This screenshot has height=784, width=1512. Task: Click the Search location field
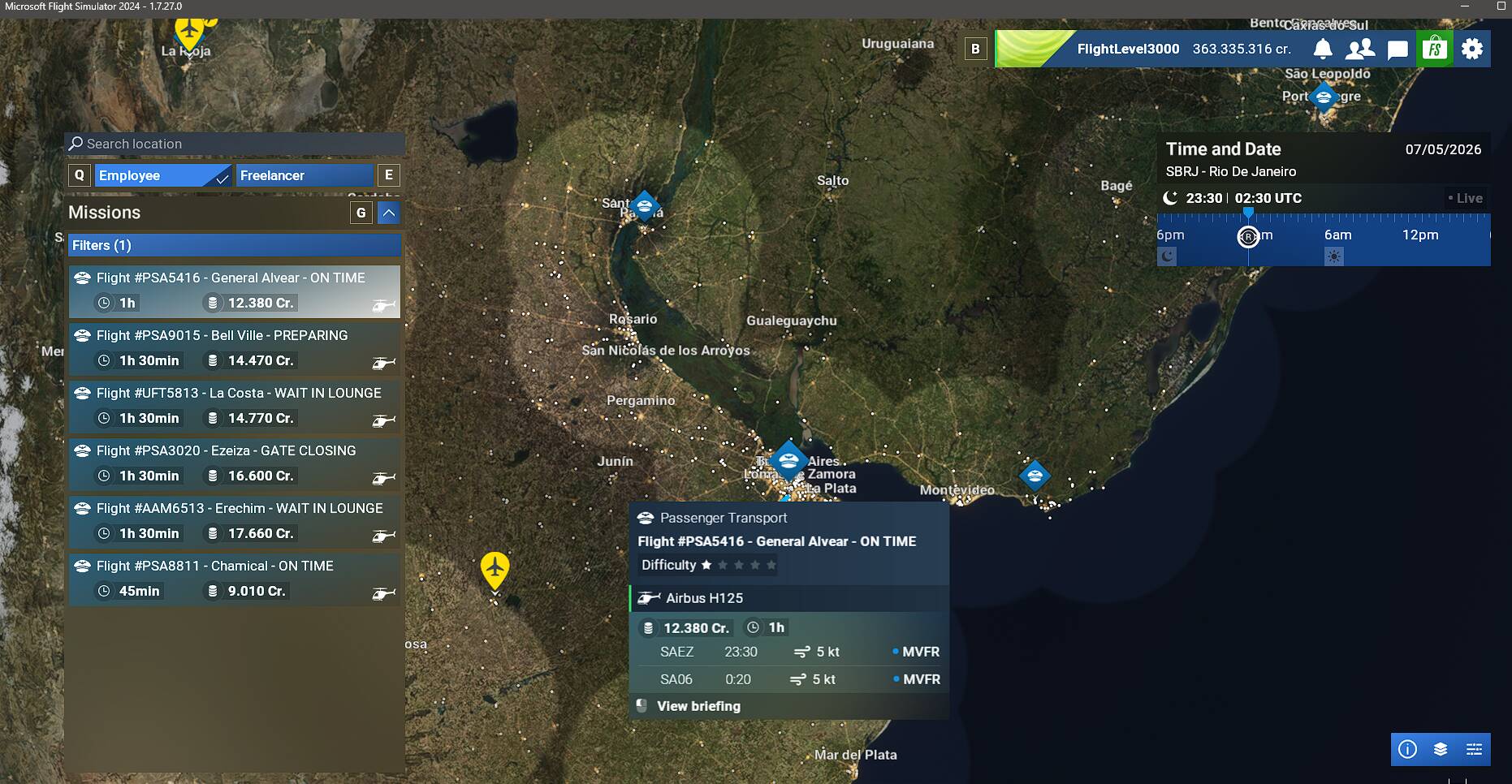(x=235, y=144)
